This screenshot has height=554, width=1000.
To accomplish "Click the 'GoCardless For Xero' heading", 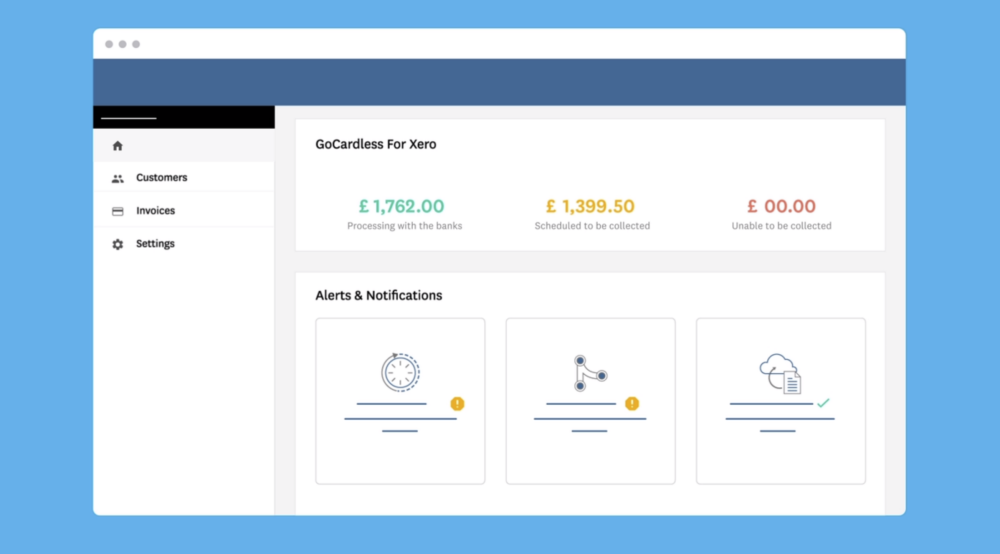I will 376,144.
